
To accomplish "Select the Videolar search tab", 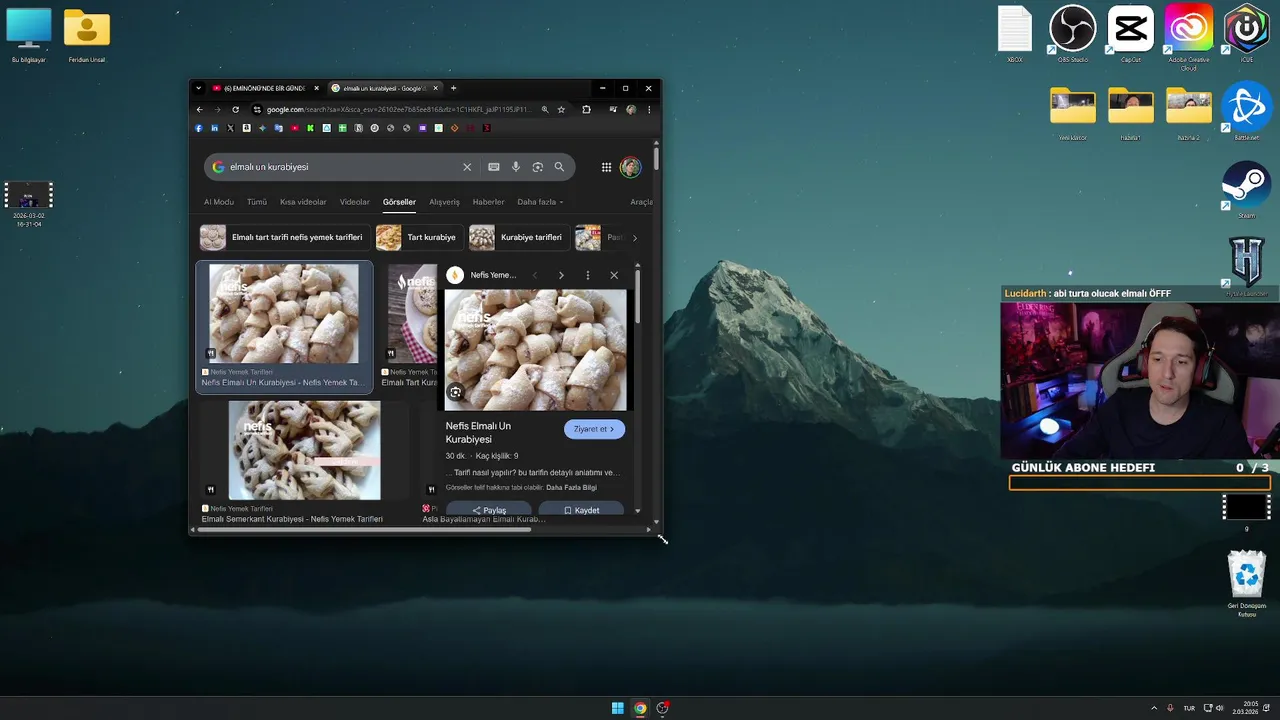I will (x=355, y=202).
